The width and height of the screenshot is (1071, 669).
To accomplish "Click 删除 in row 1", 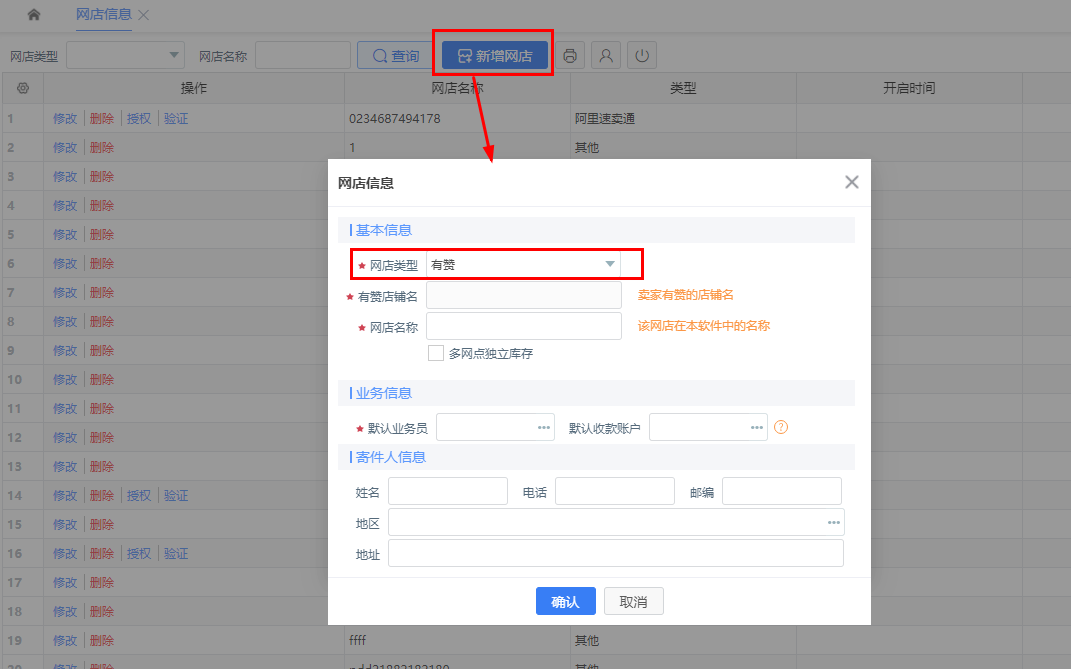I will pos(102,118).
